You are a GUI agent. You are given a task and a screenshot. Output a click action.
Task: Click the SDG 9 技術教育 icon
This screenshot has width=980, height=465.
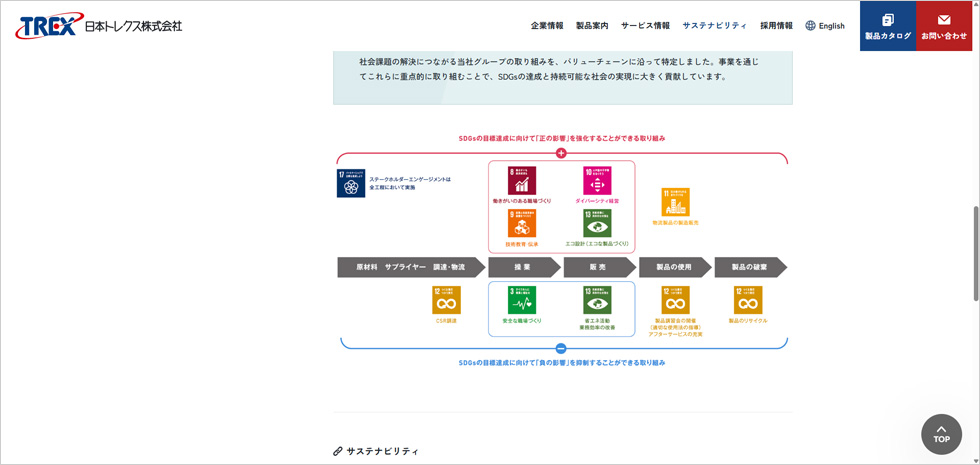[x=522, y=222]
